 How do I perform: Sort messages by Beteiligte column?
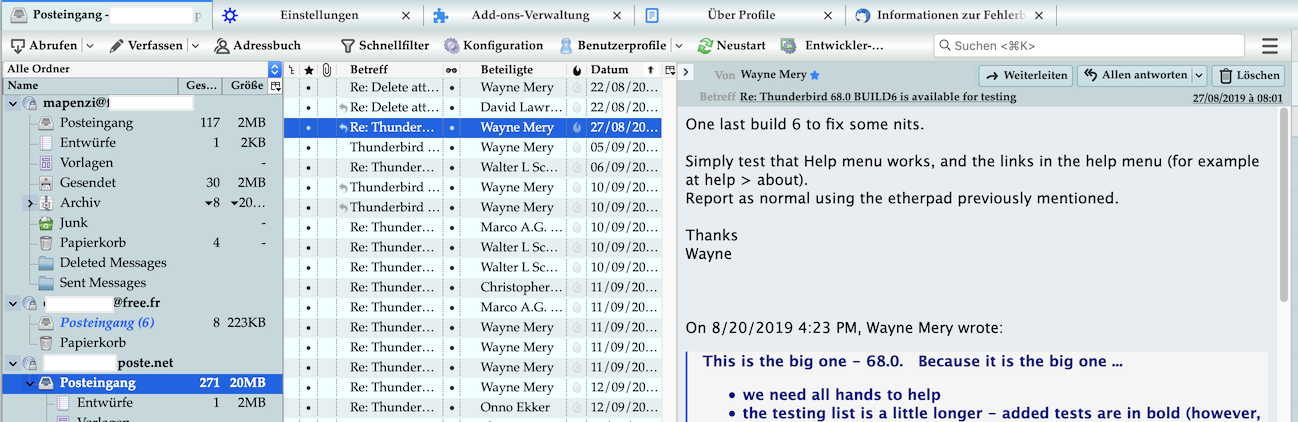click(x=514, y=70)
